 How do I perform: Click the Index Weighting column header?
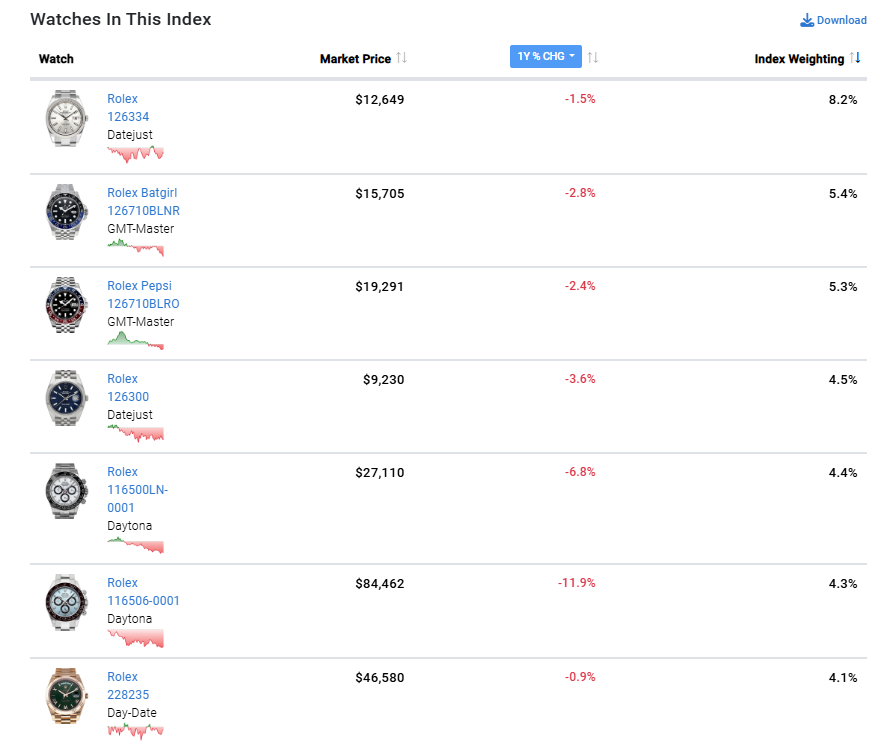[799, 59]
